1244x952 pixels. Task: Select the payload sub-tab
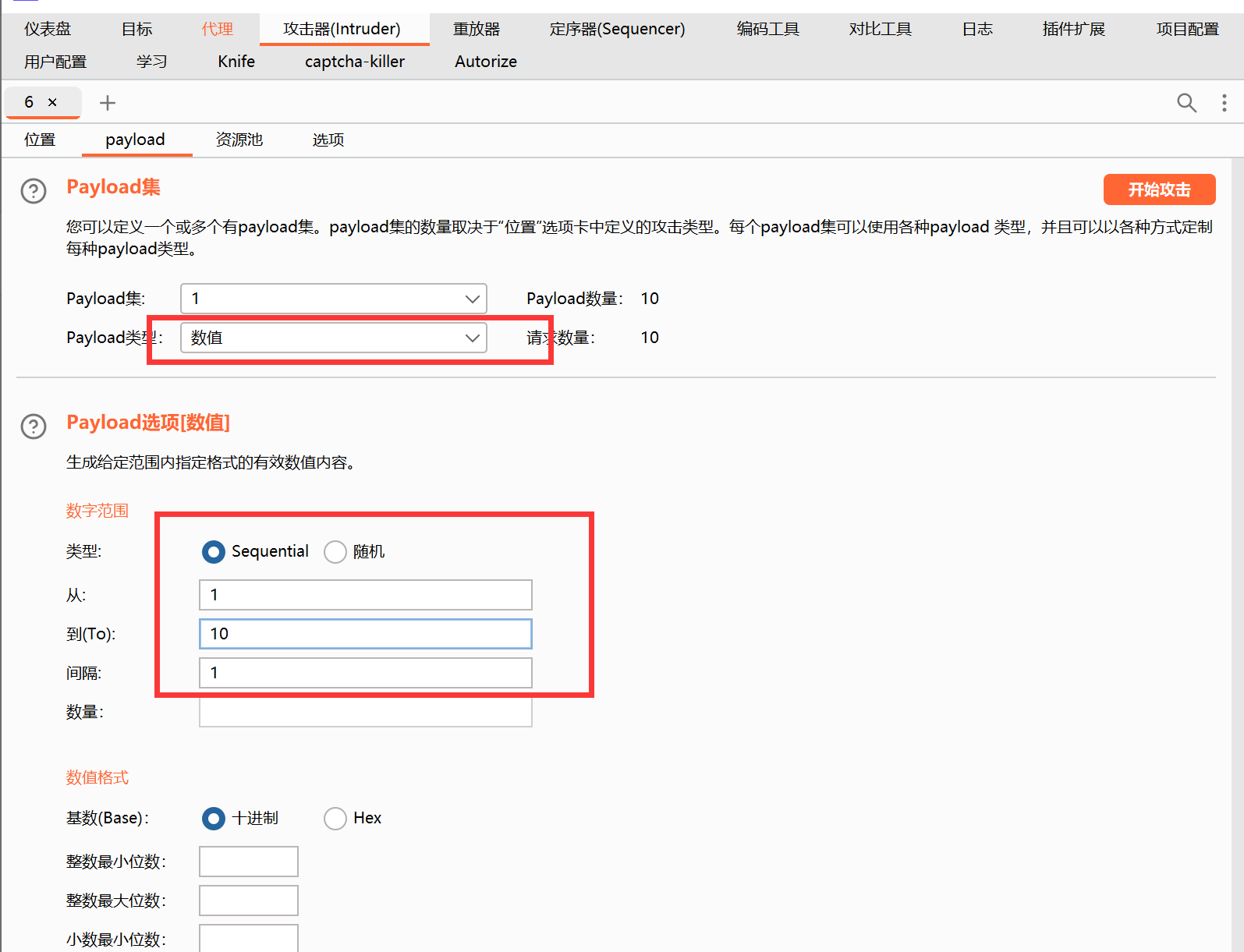coord(136,140)
